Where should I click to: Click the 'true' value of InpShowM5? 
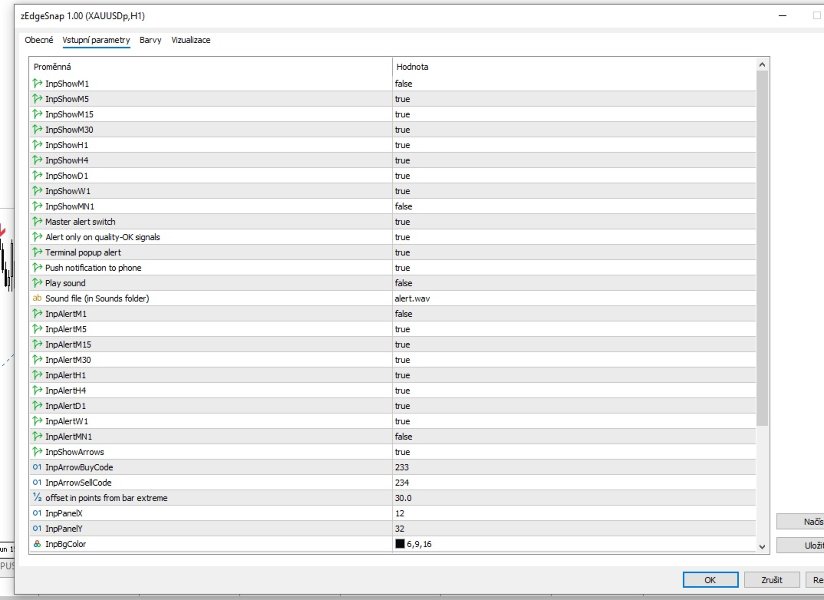pyautogui.click(x=403, y=99)
